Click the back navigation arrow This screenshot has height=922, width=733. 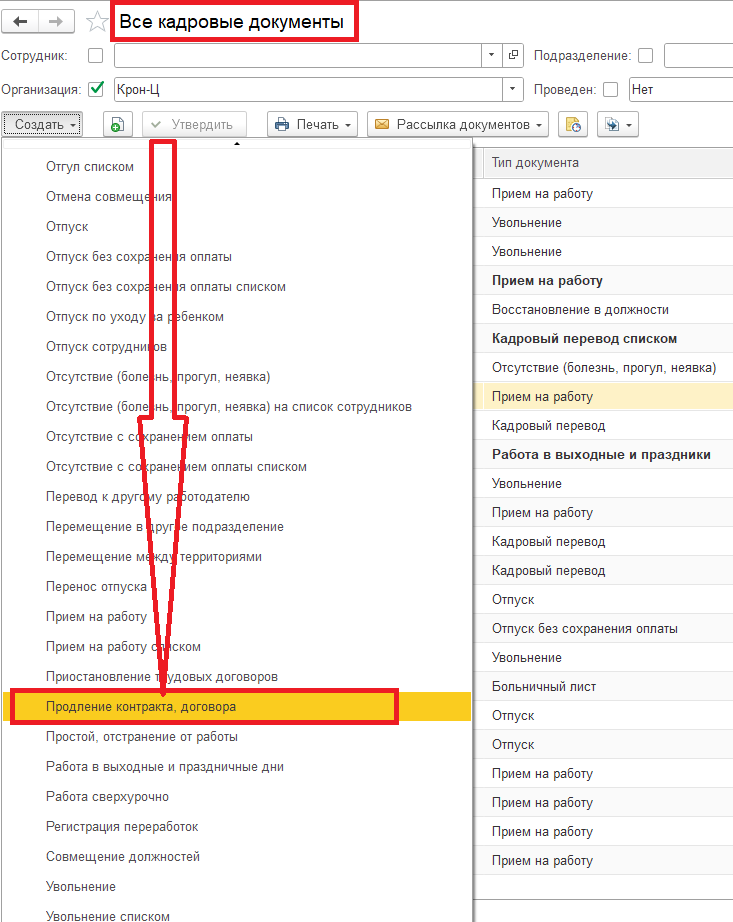pos(21,21)
